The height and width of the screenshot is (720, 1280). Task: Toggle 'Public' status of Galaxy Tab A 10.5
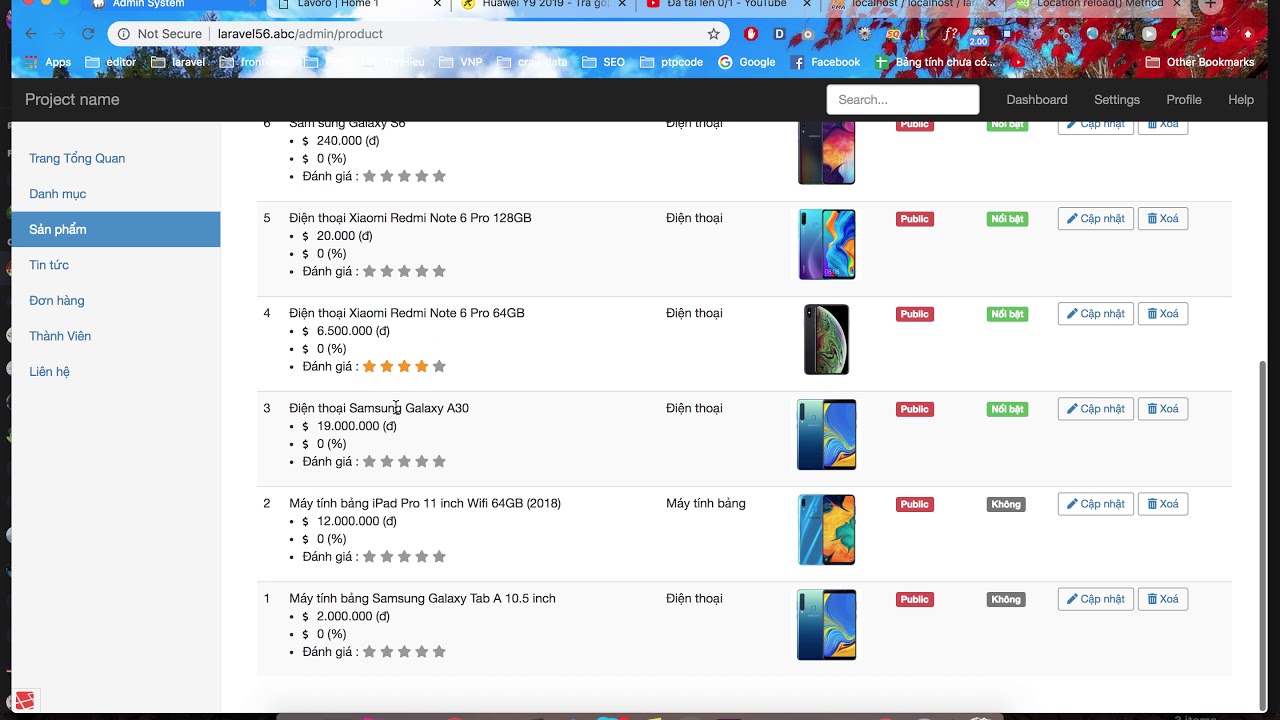[x=914, y=599]
